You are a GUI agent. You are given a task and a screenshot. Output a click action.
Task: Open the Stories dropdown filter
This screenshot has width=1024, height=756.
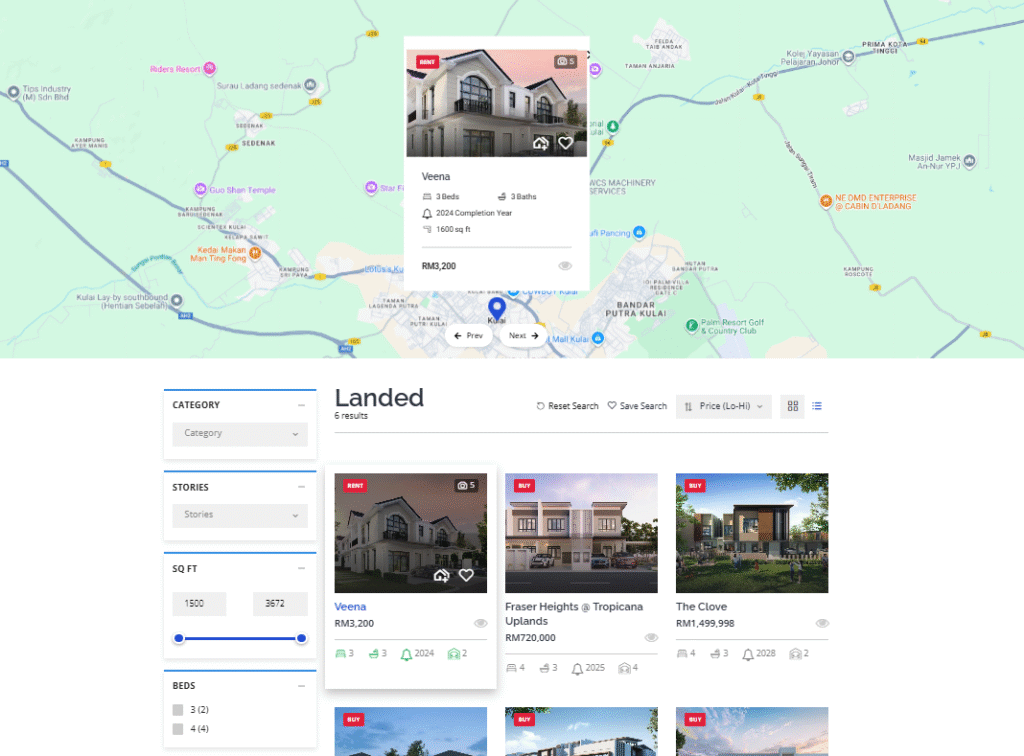[240, 515]
